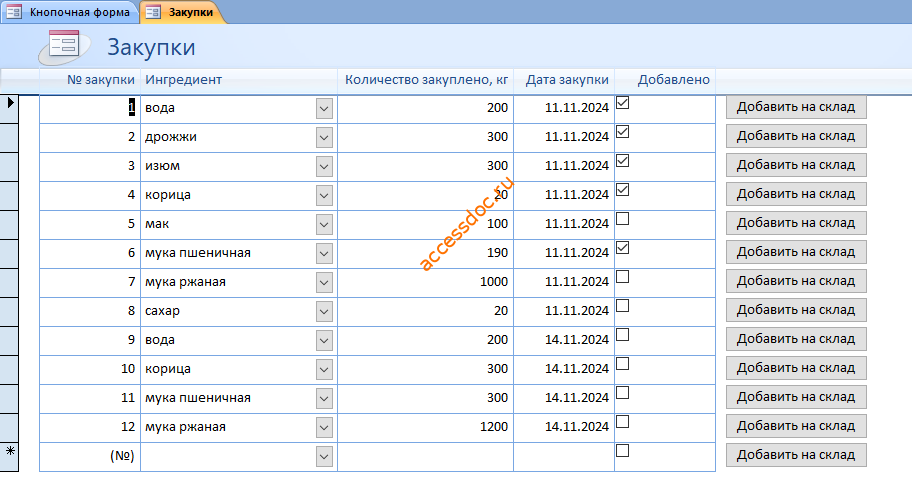The image size is (912, 487).
Task: Click the Количество закуплено, кг column header
Action: (426, 80)
